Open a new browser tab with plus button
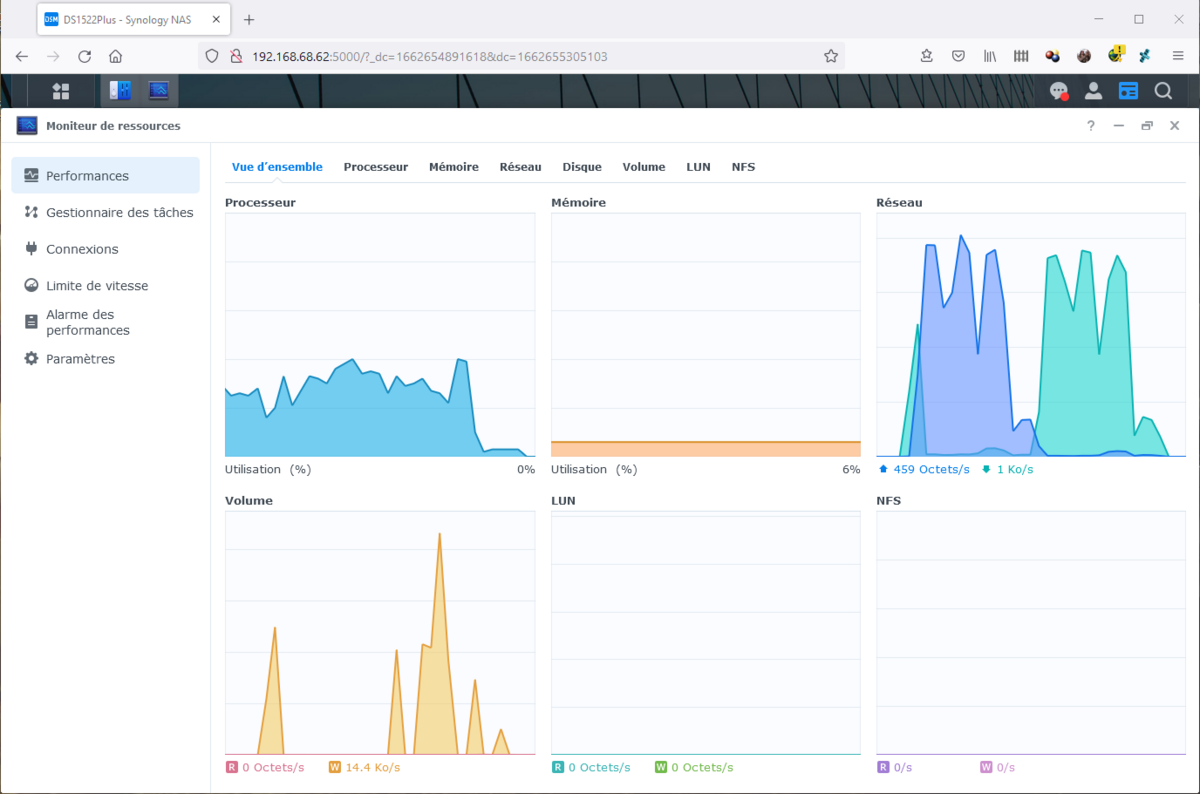Screen dimensions: 1200x794 (x=249, y=19)
